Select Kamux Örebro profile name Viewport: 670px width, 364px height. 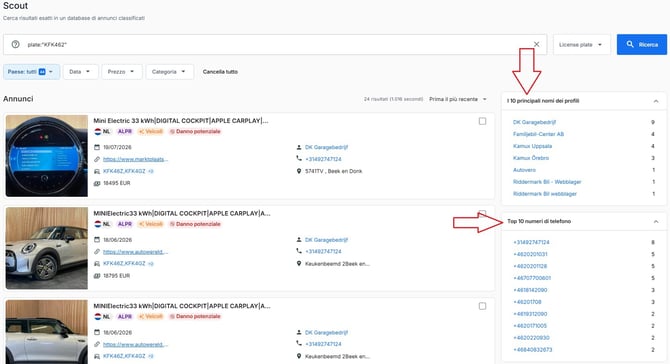531,158
